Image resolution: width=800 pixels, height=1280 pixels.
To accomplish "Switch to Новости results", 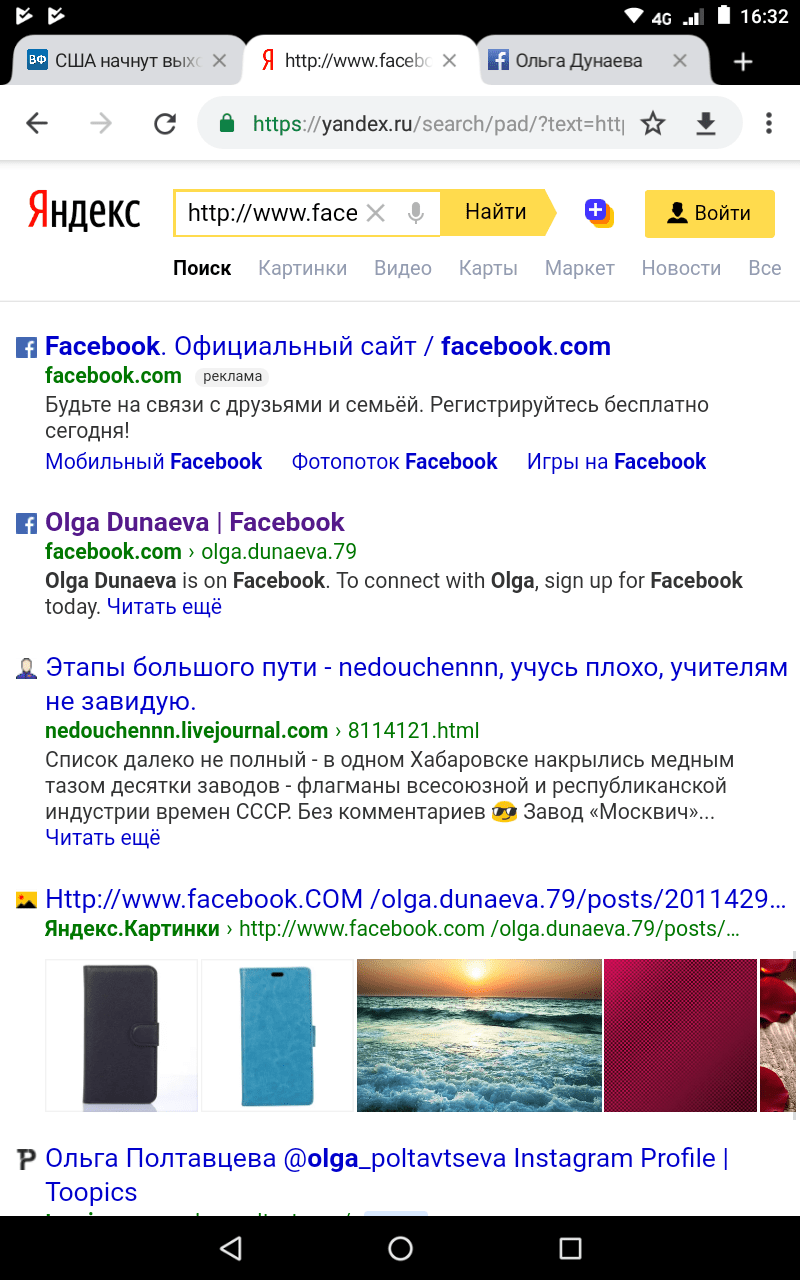I will [681, 268].
